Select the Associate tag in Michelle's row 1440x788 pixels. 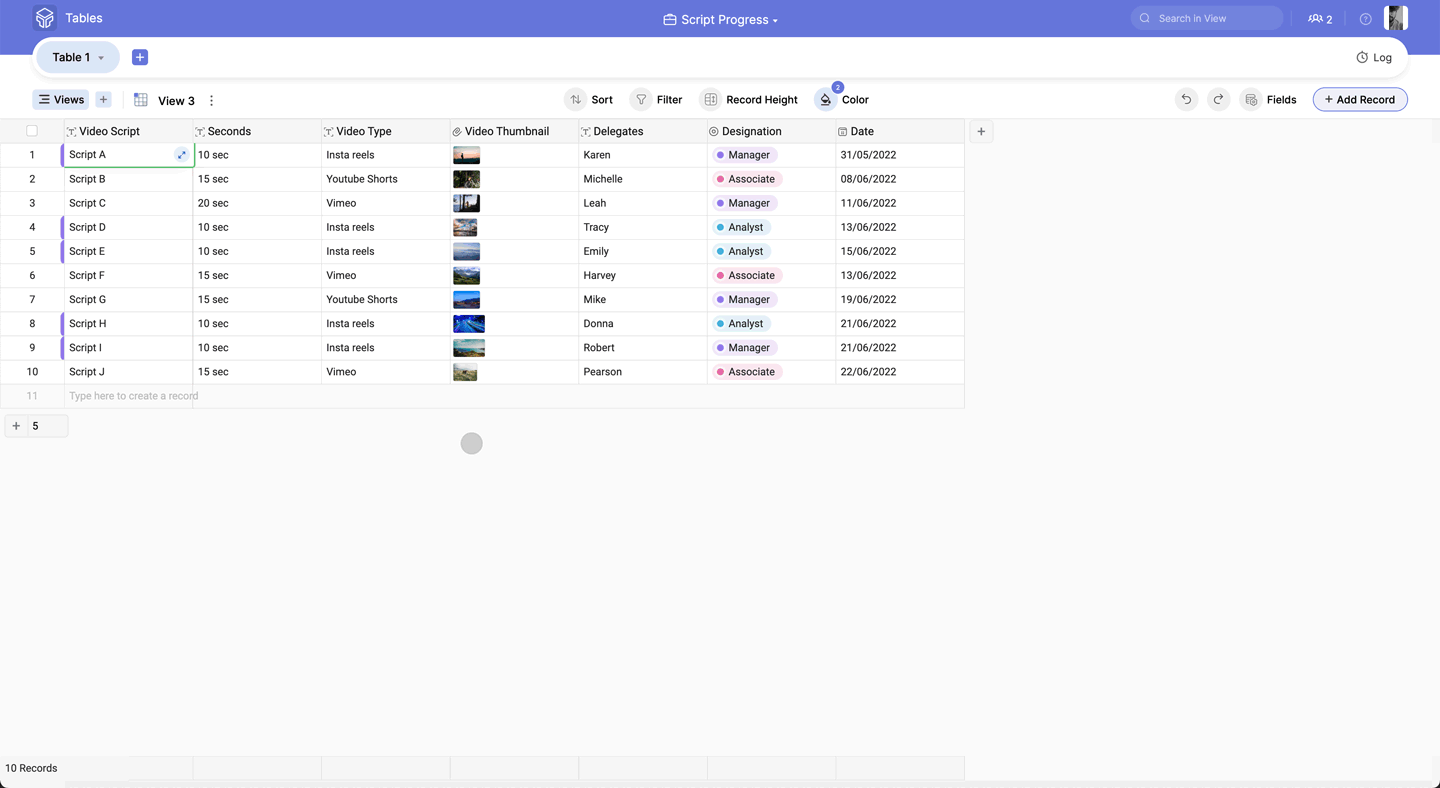pos(747,179)
